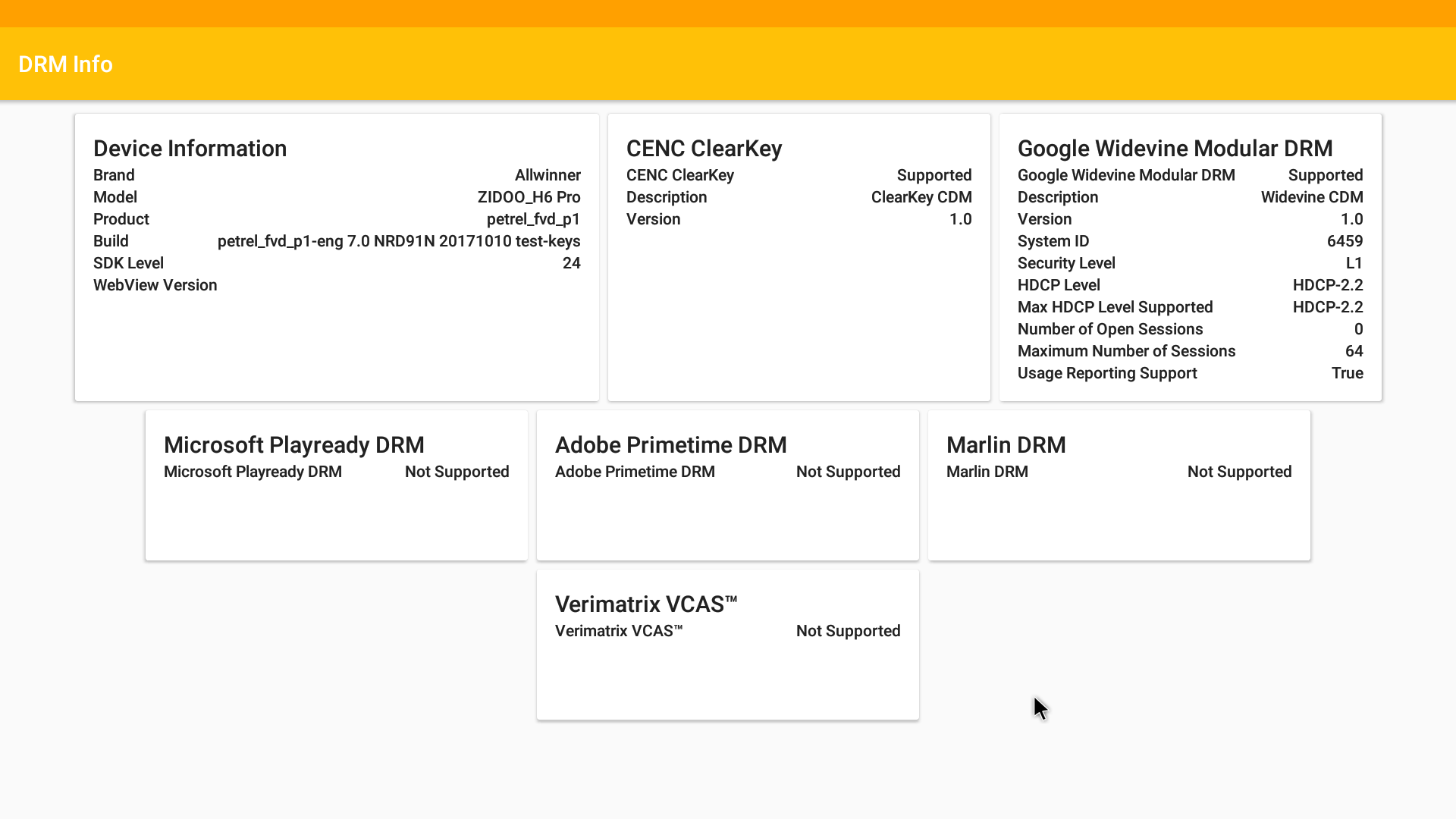Select the Model value ZIDOO_H6 Pro

tap(529, 197)
